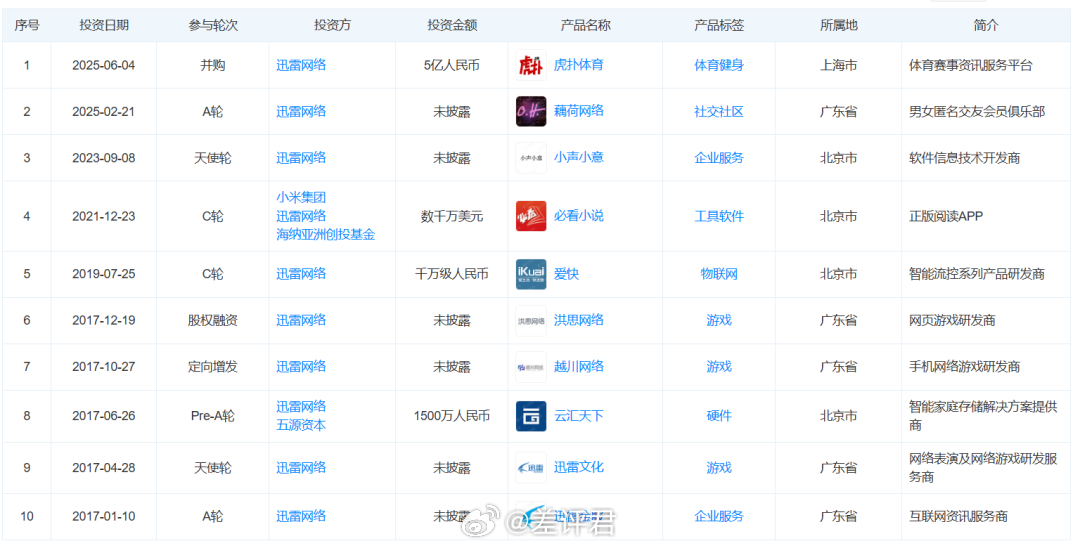Click the 序号 column header

click(x=27, y=25)
